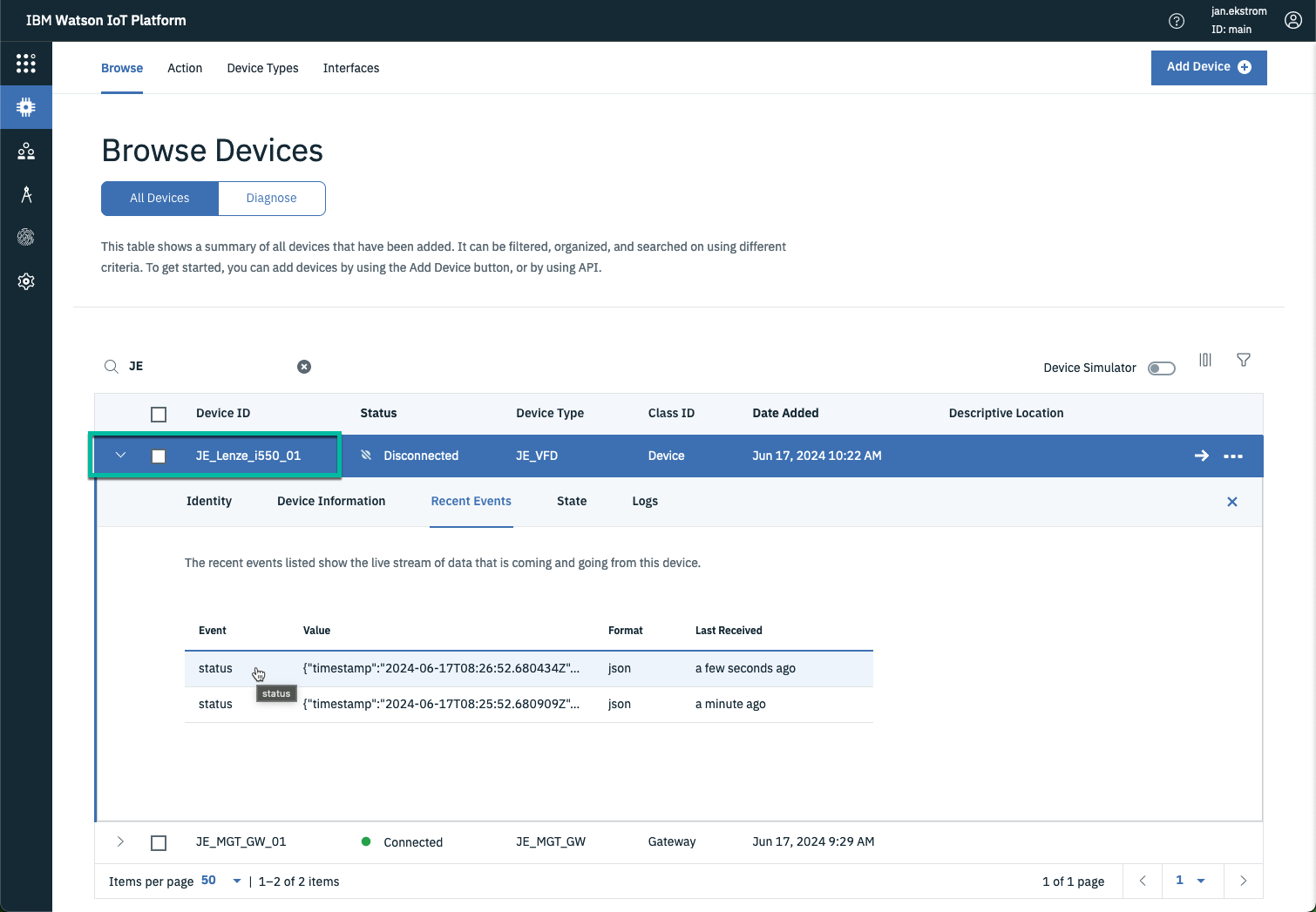Click the Gateway class ID cell
This screenshot has height=912, width=1316.
tap(672, 841)
